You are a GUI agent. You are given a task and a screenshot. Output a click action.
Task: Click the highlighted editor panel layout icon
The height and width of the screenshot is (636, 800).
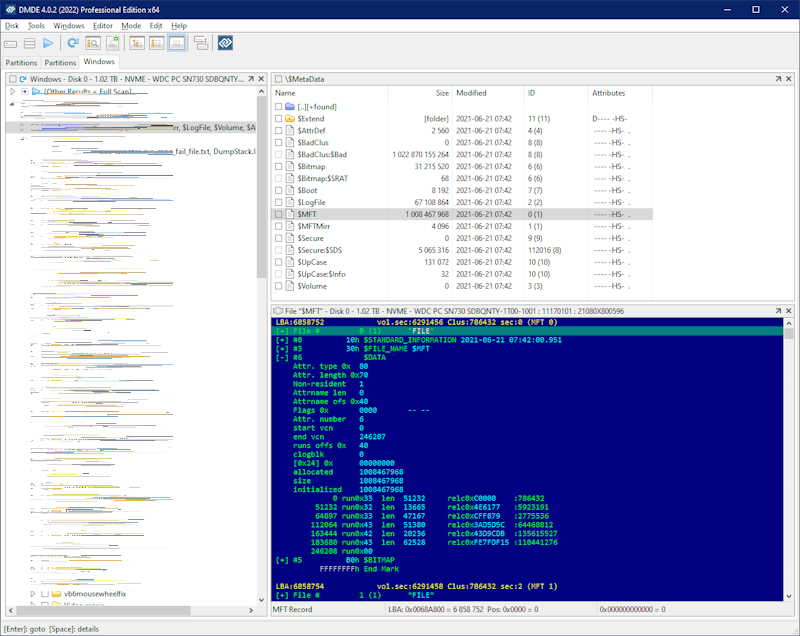point(177,43)
